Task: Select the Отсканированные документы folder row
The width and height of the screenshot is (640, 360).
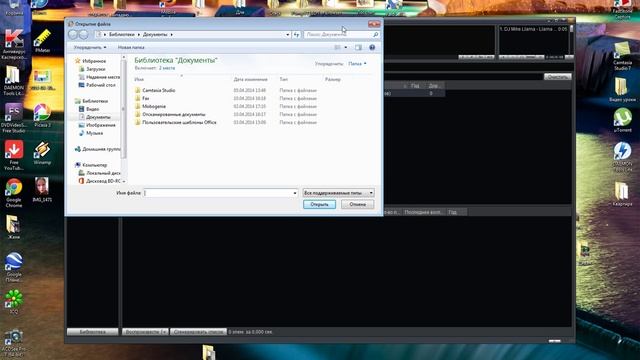Action: coord(226,114)
